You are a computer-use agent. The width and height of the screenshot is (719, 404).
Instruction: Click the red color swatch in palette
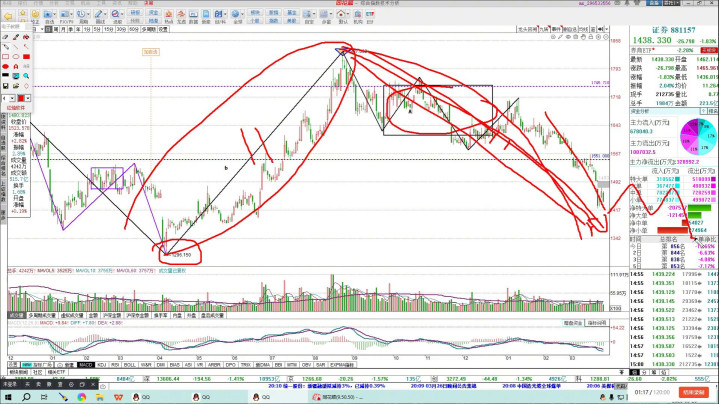pos(20,97)
